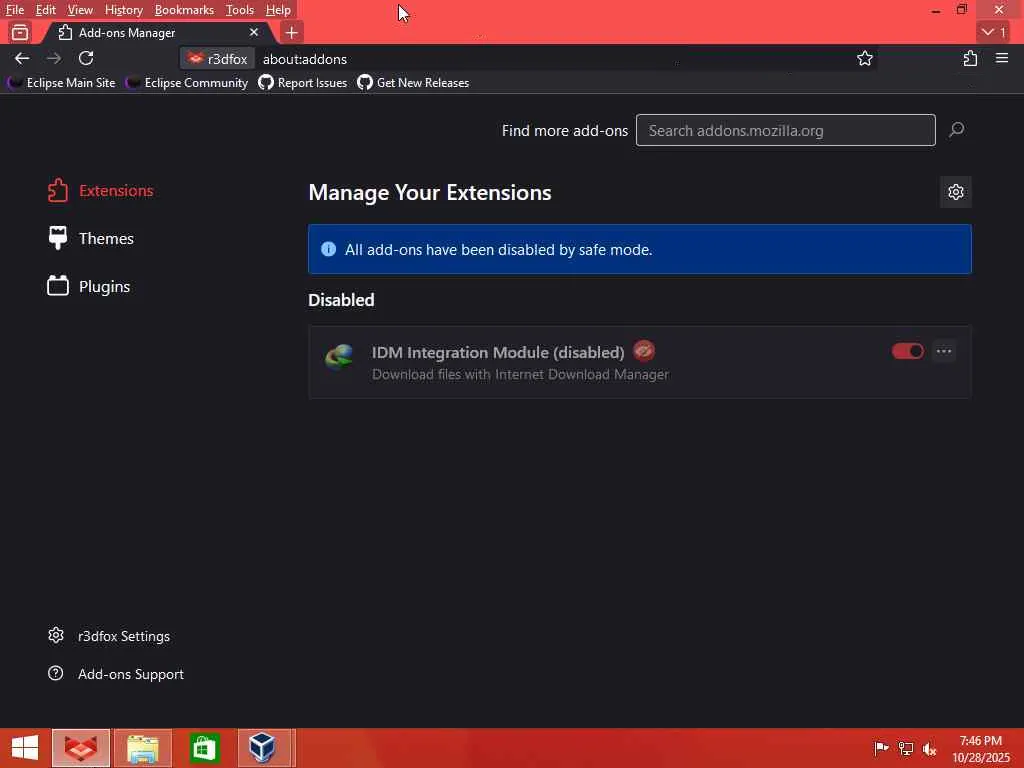
Task: Click the IDM Integration Module extension icon
Action: [x=340, y=357]
